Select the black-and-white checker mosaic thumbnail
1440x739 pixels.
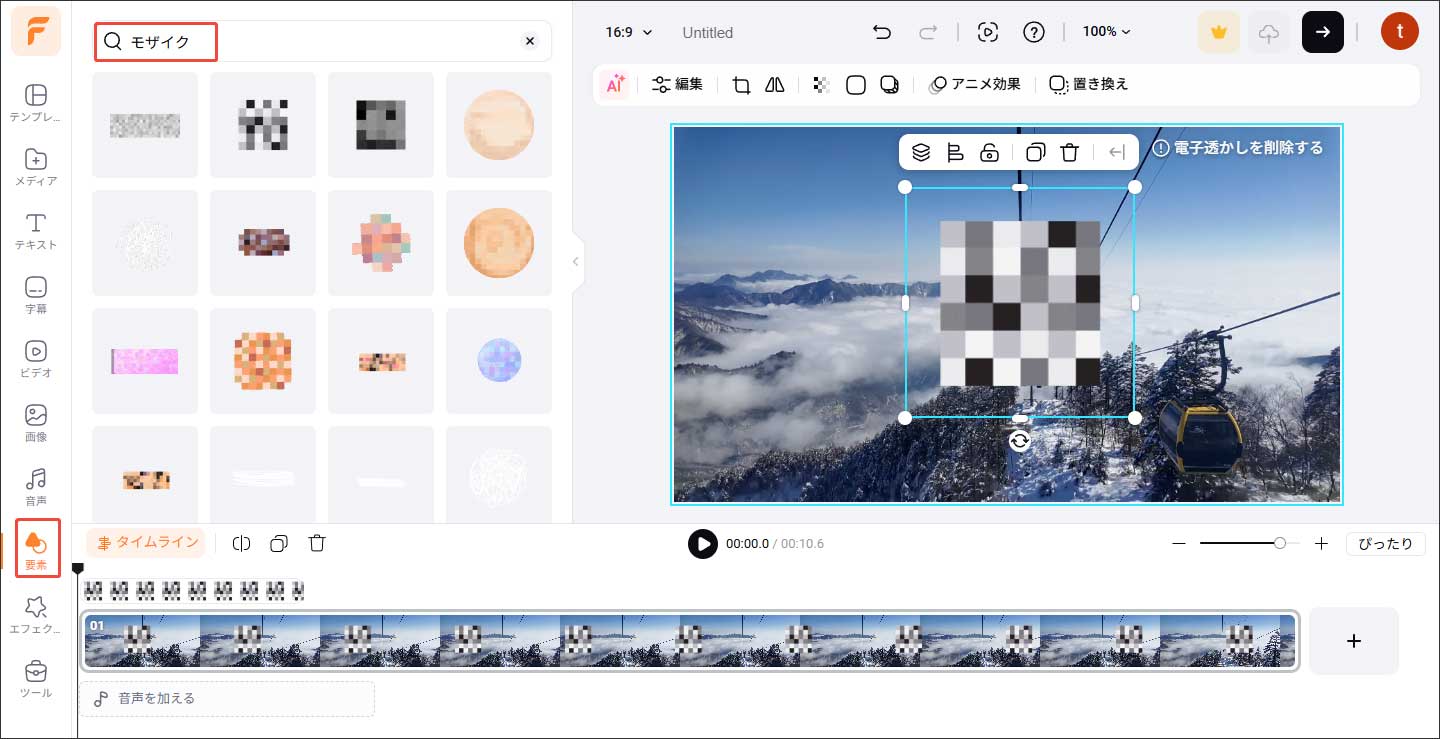pyautogui.click(x=263, y=125)
